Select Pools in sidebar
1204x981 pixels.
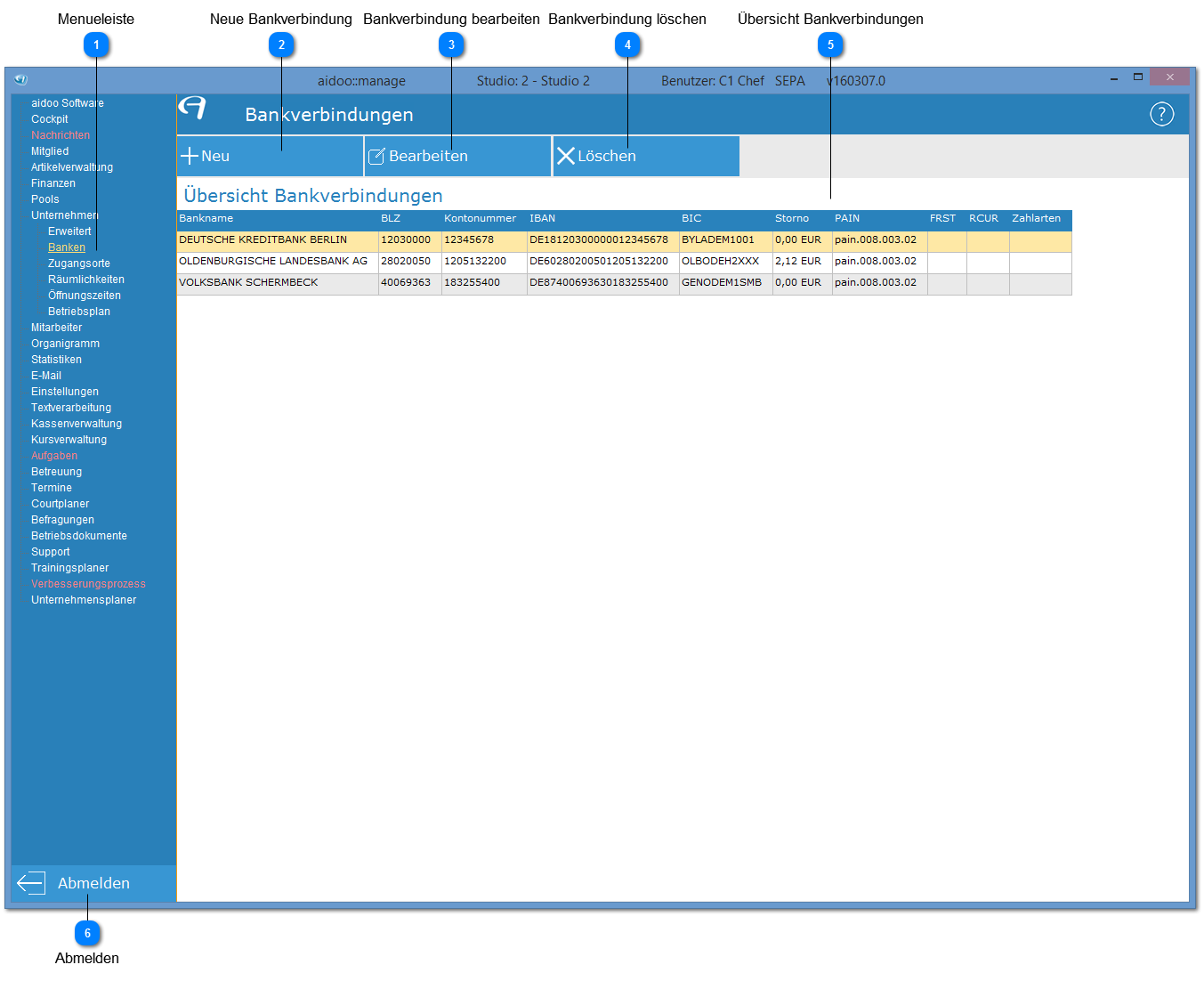tap(45, 199)
